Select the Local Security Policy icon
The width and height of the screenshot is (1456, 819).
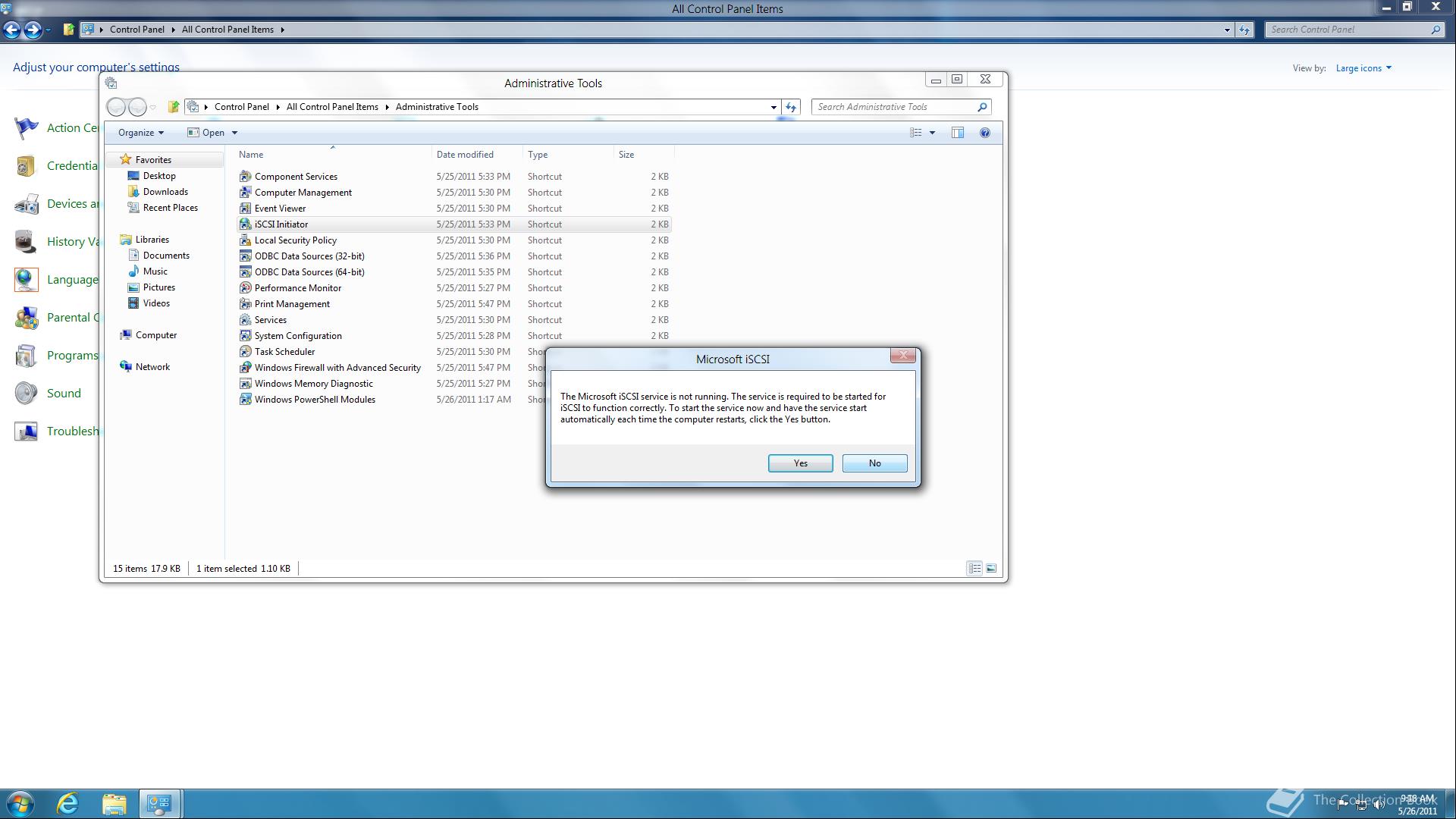pos(245,240)
